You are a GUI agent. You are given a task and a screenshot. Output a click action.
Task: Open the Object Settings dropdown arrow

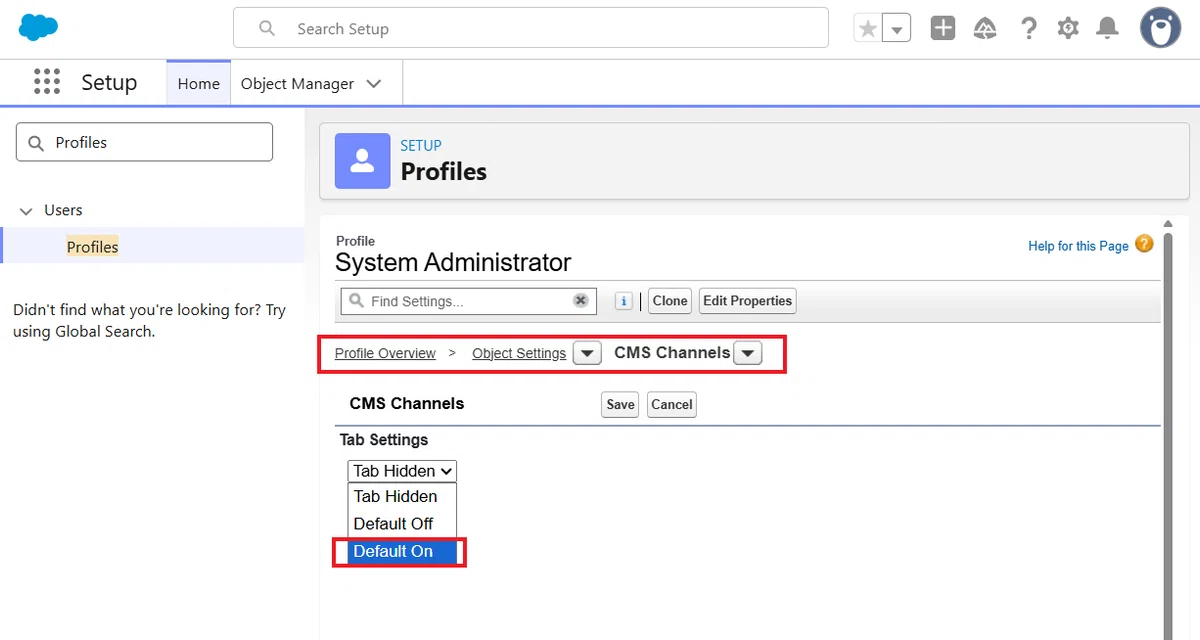(x=587, y=353)
